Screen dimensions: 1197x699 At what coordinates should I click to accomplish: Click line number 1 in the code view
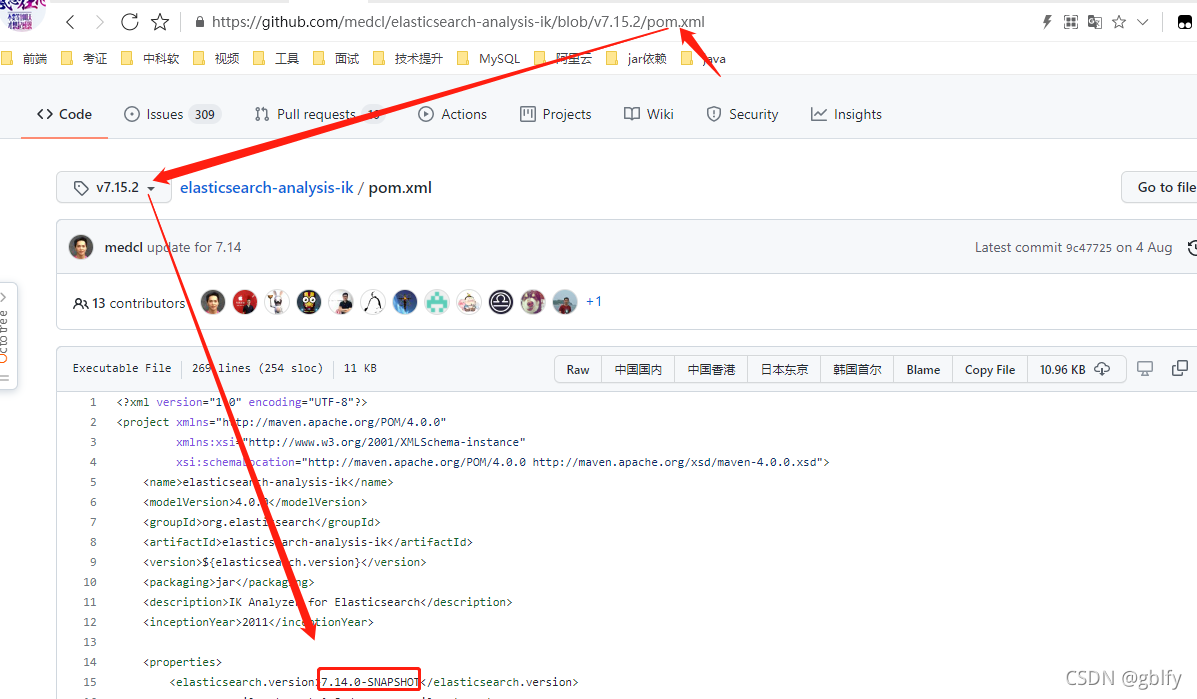point(93,402)
